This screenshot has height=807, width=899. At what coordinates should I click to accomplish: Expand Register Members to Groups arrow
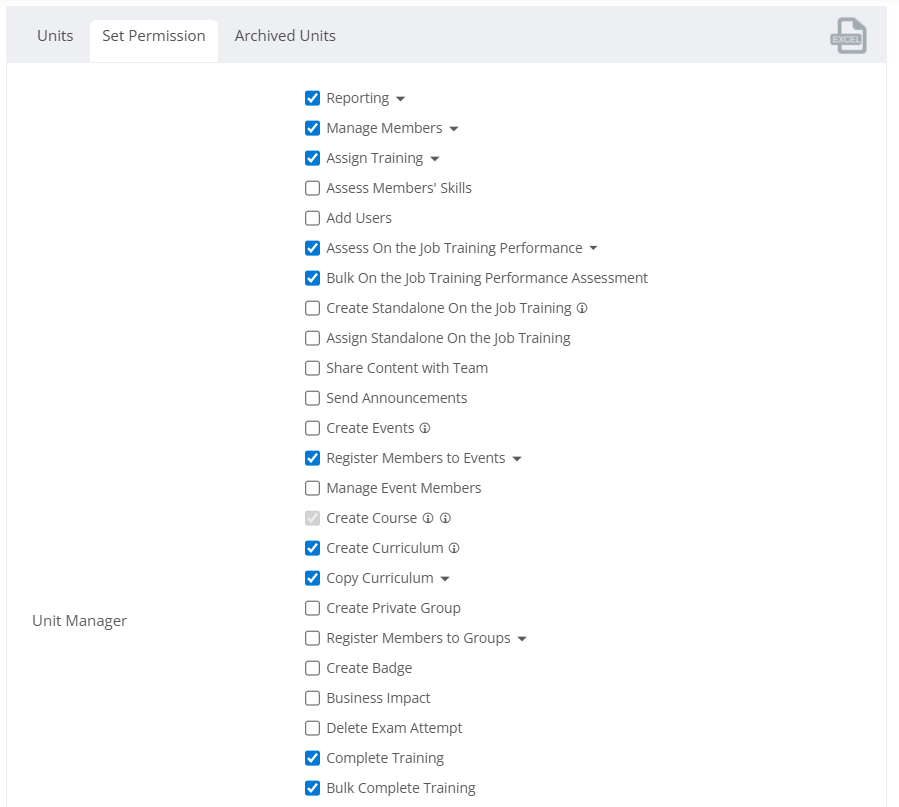[522, 638]
